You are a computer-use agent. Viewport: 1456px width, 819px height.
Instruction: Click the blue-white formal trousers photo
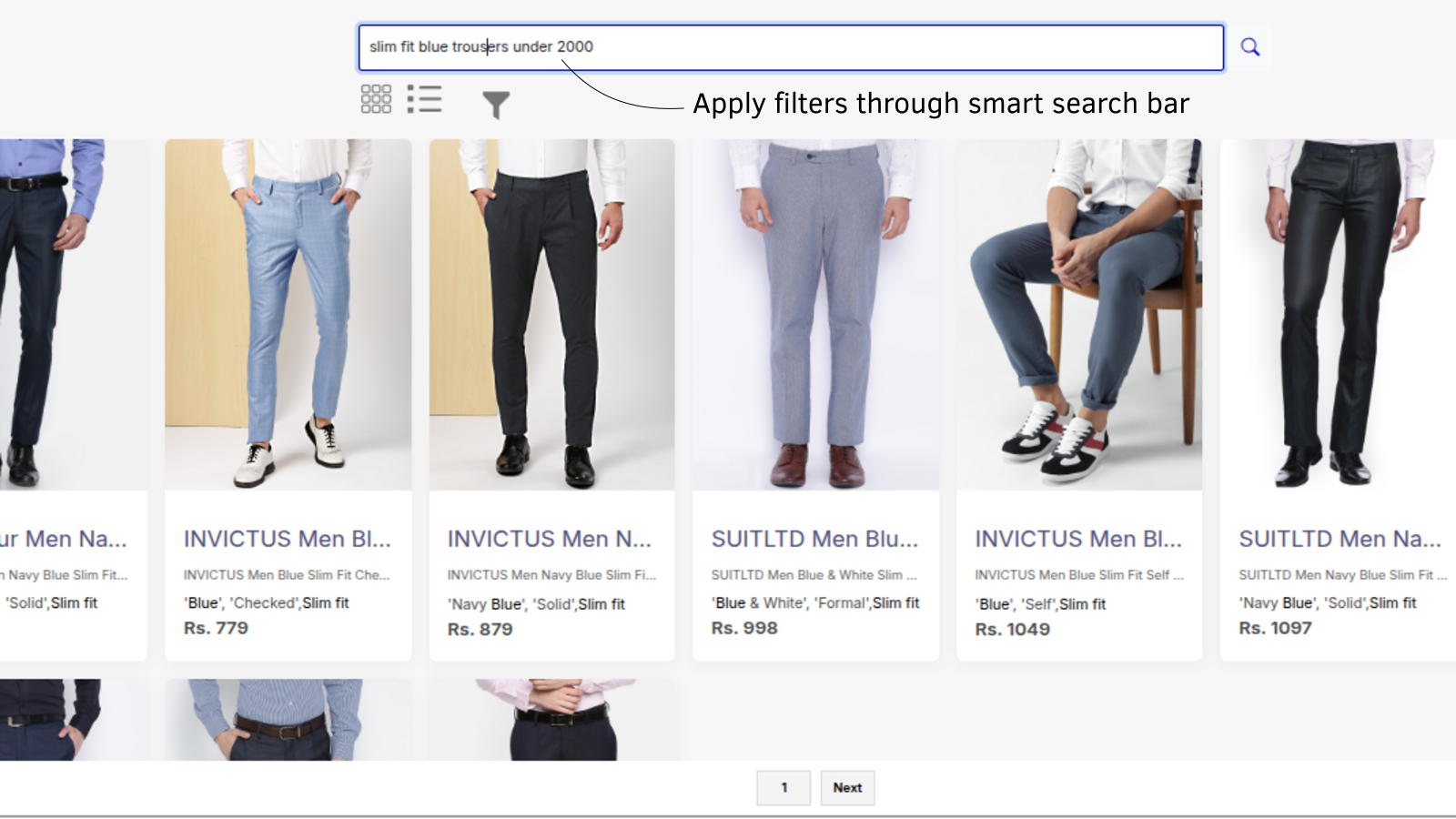(x=814, y=314)
